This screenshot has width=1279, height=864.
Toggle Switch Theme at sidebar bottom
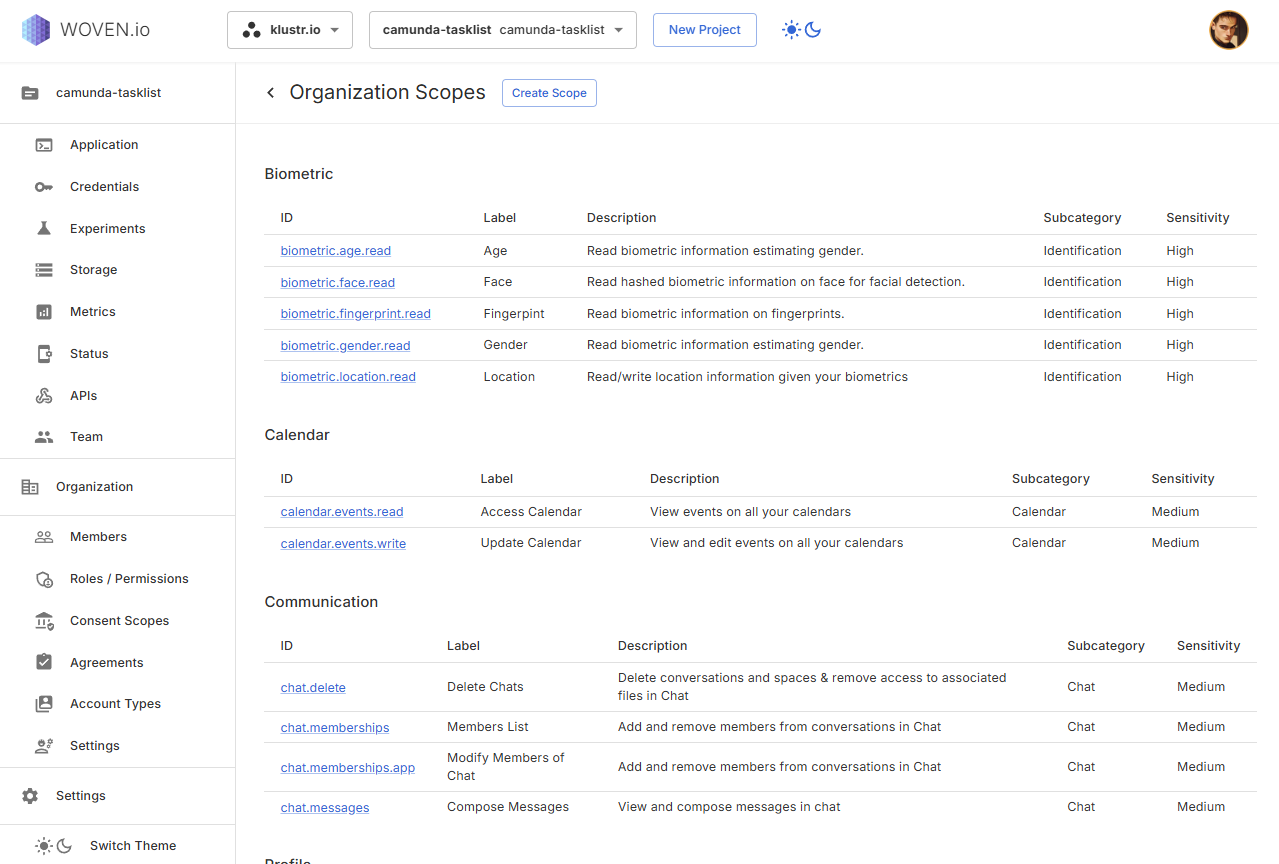click(54, 846)
